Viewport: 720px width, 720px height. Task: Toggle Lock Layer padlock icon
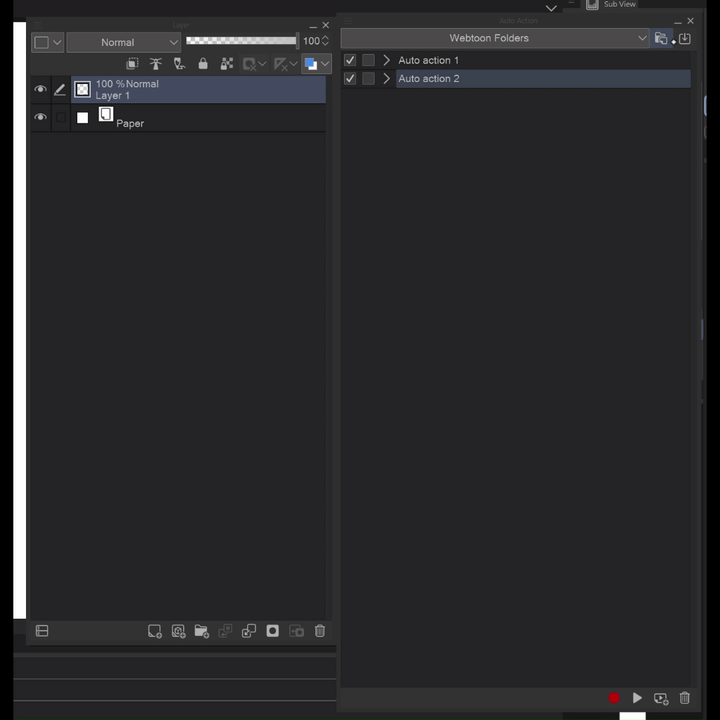[202, 64]
